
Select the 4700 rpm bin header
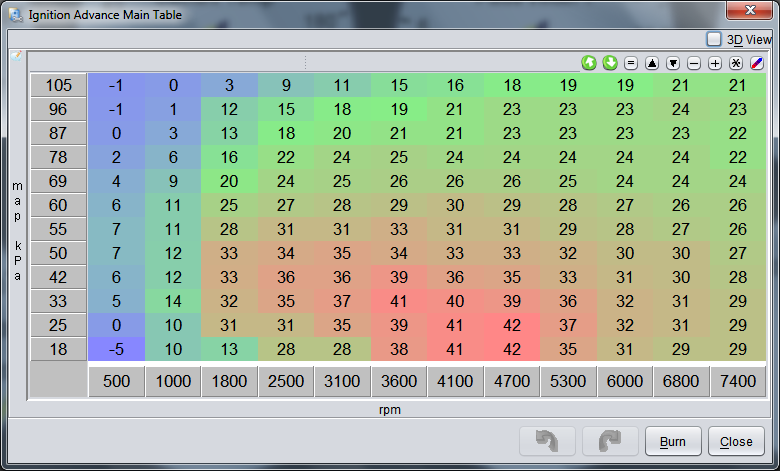tap(512, 381)
